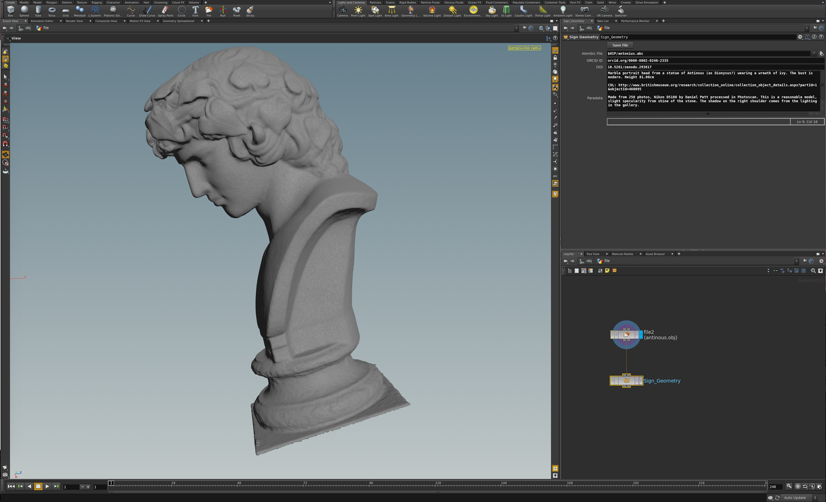Select the file2 antinous.obj node
This screenshot has width=826, height=502.
pyautogui.click(x=626, y=334)
